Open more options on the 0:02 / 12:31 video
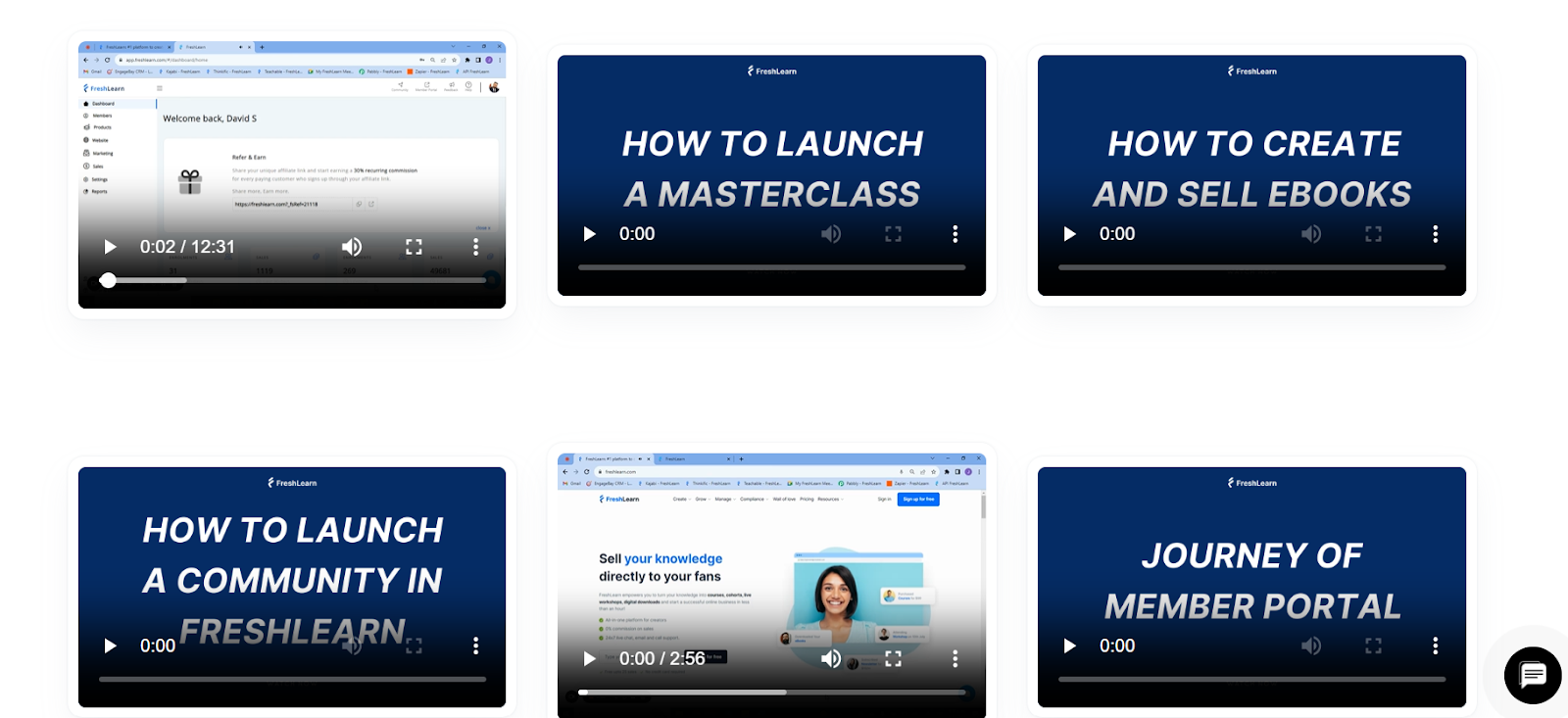The width and height of the screenshot is (1568, 718). [x=476, y=247]
